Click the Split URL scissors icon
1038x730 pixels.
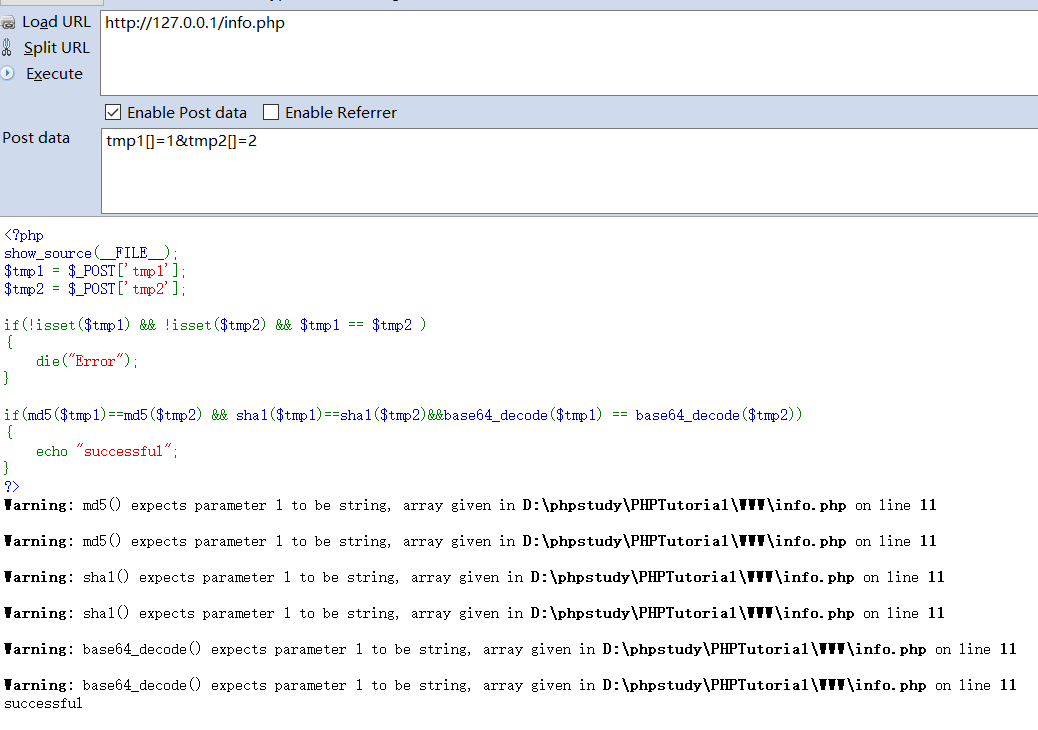[x=7, y=48]
